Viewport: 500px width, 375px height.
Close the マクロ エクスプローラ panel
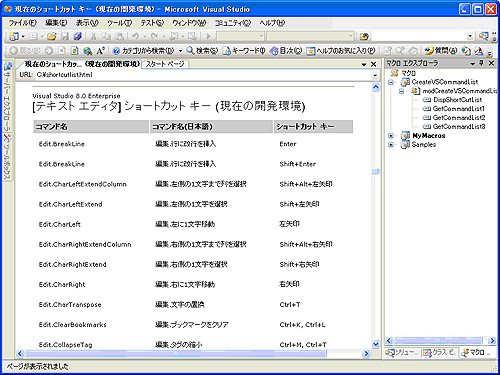[491, 63]
